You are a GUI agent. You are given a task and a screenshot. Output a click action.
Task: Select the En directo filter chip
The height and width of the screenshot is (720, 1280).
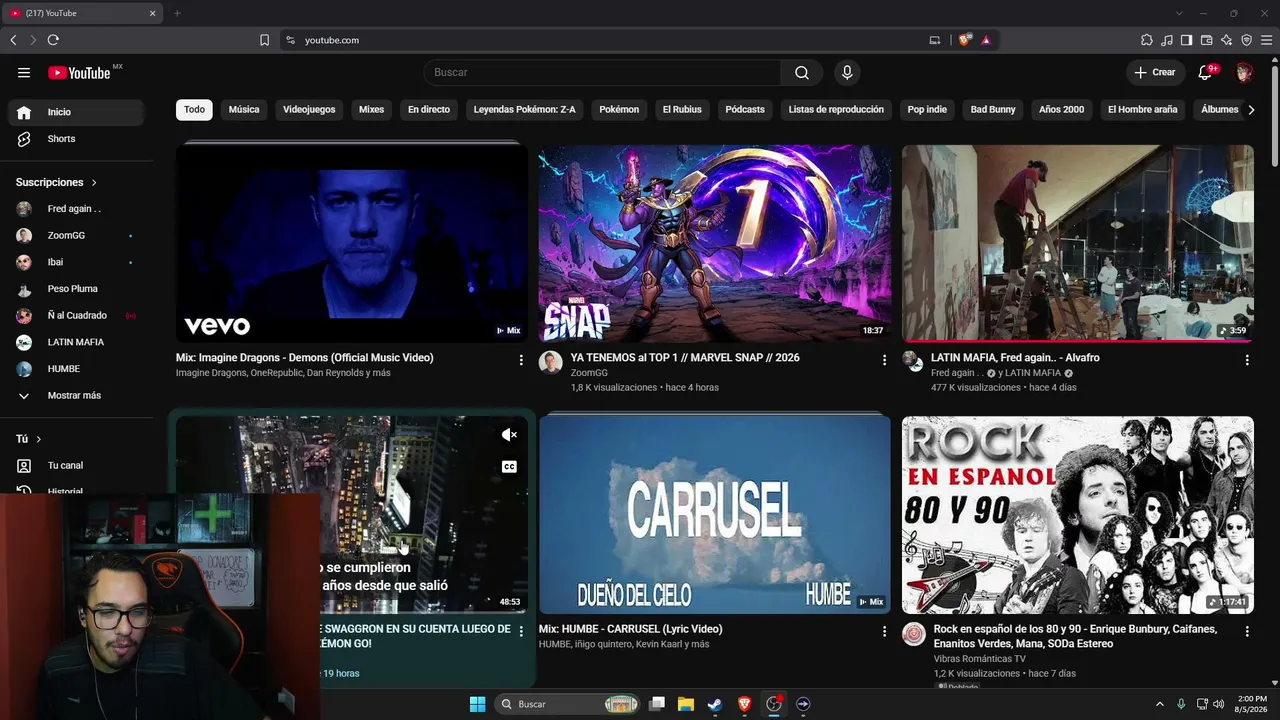point(429,110)
